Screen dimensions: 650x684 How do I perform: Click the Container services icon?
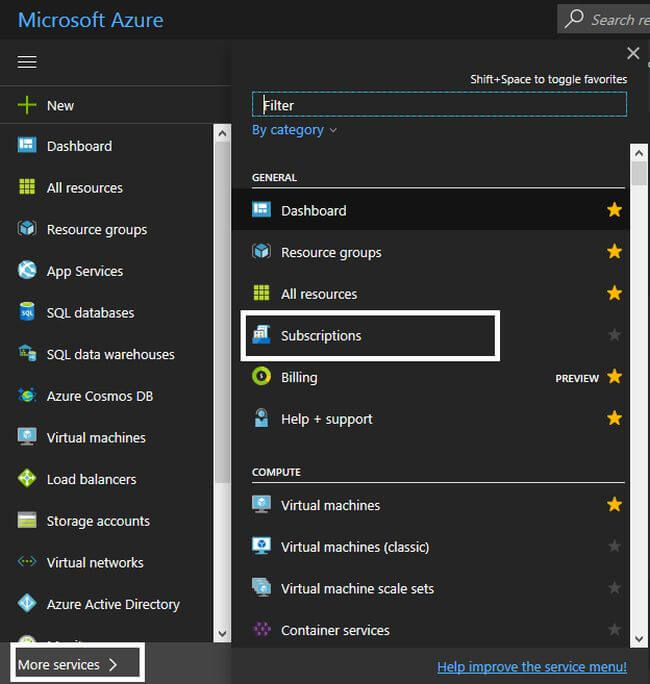(x=261, y=630)
